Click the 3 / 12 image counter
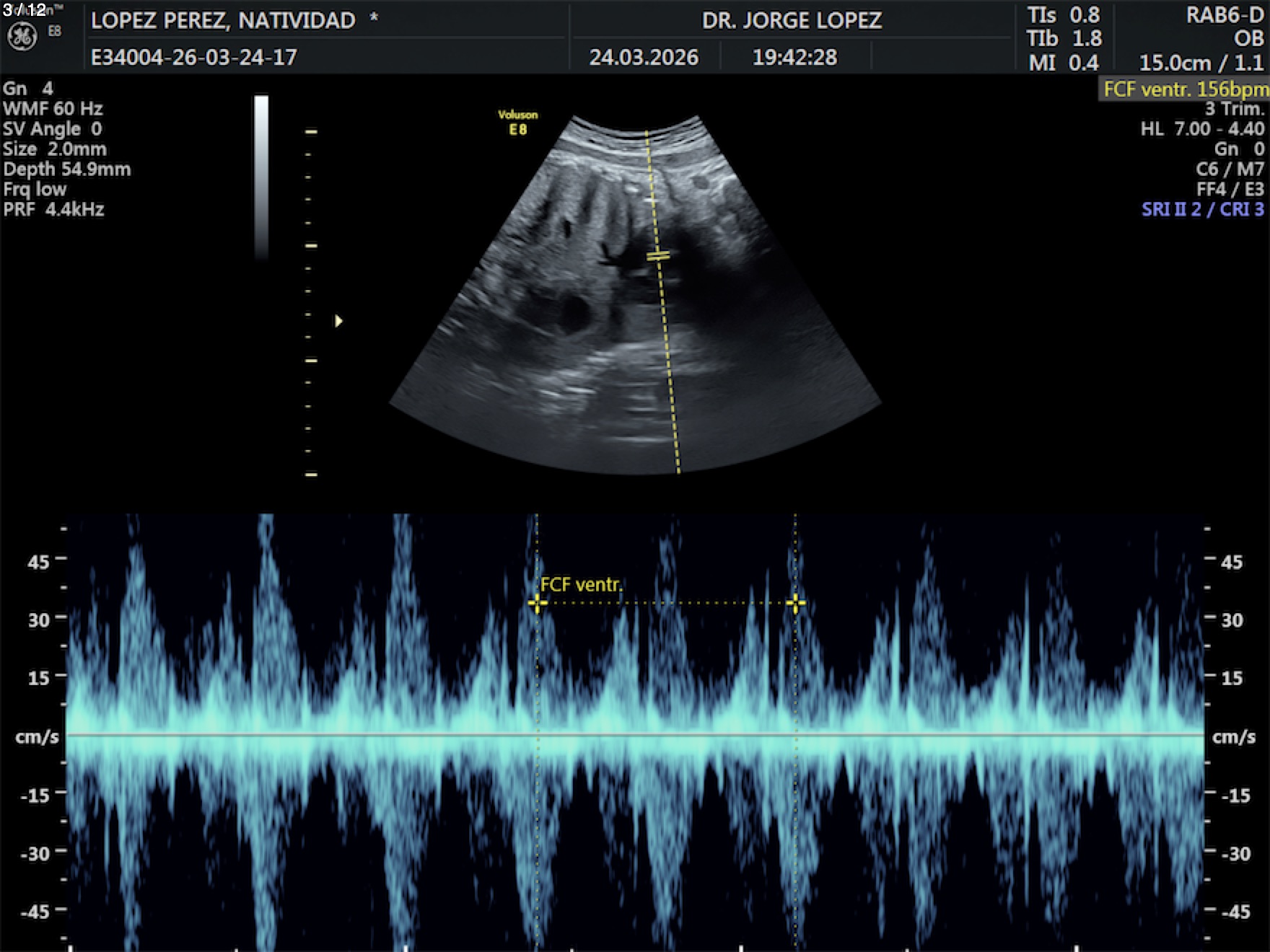Image resolution: width=1270 pixels, height=952 pixels. click(25, 9)
